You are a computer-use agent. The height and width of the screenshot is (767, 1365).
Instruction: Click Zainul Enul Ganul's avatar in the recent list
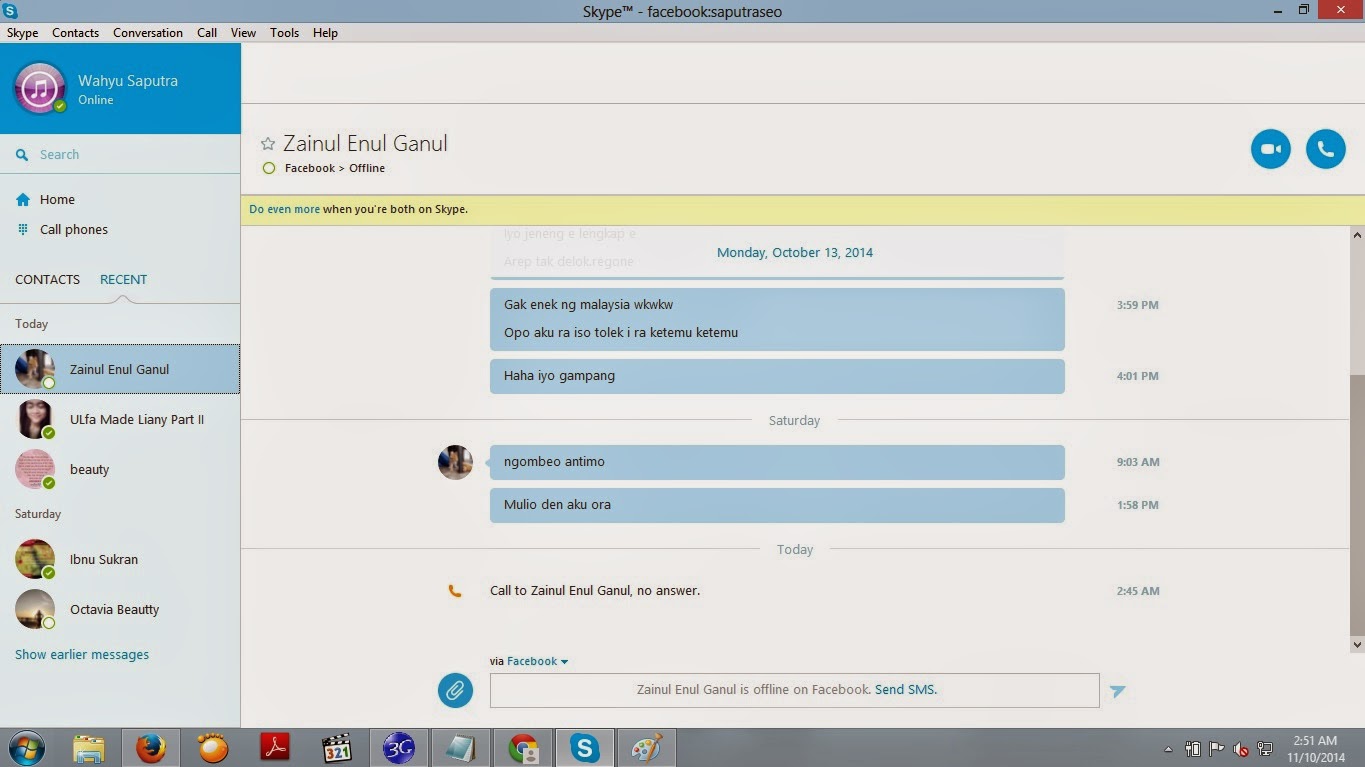[35, 369]
